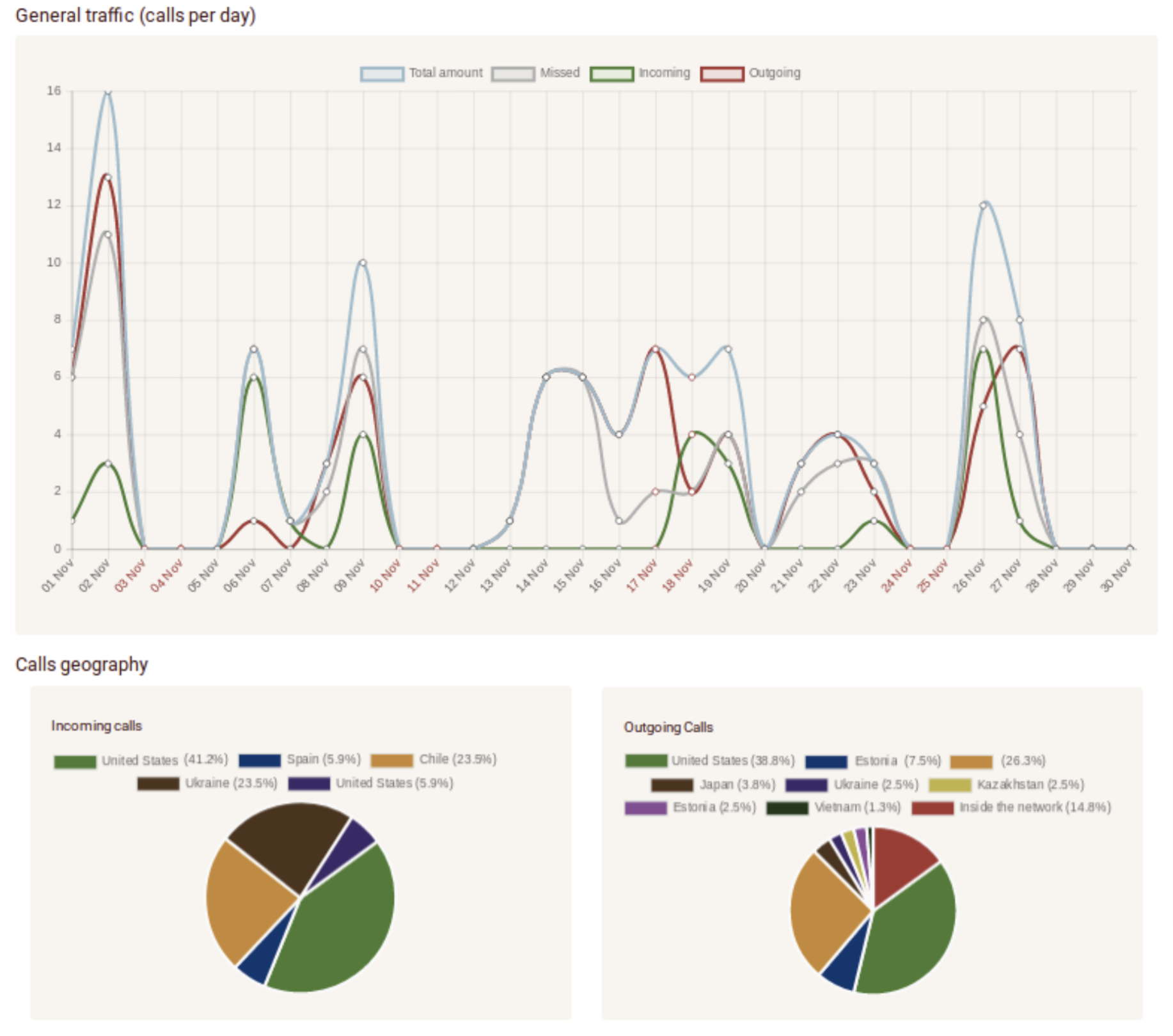Toggle Estonia (2.5%) legend entry
This screenshot has height=1036, width=1173.
[x=691, y=808]
